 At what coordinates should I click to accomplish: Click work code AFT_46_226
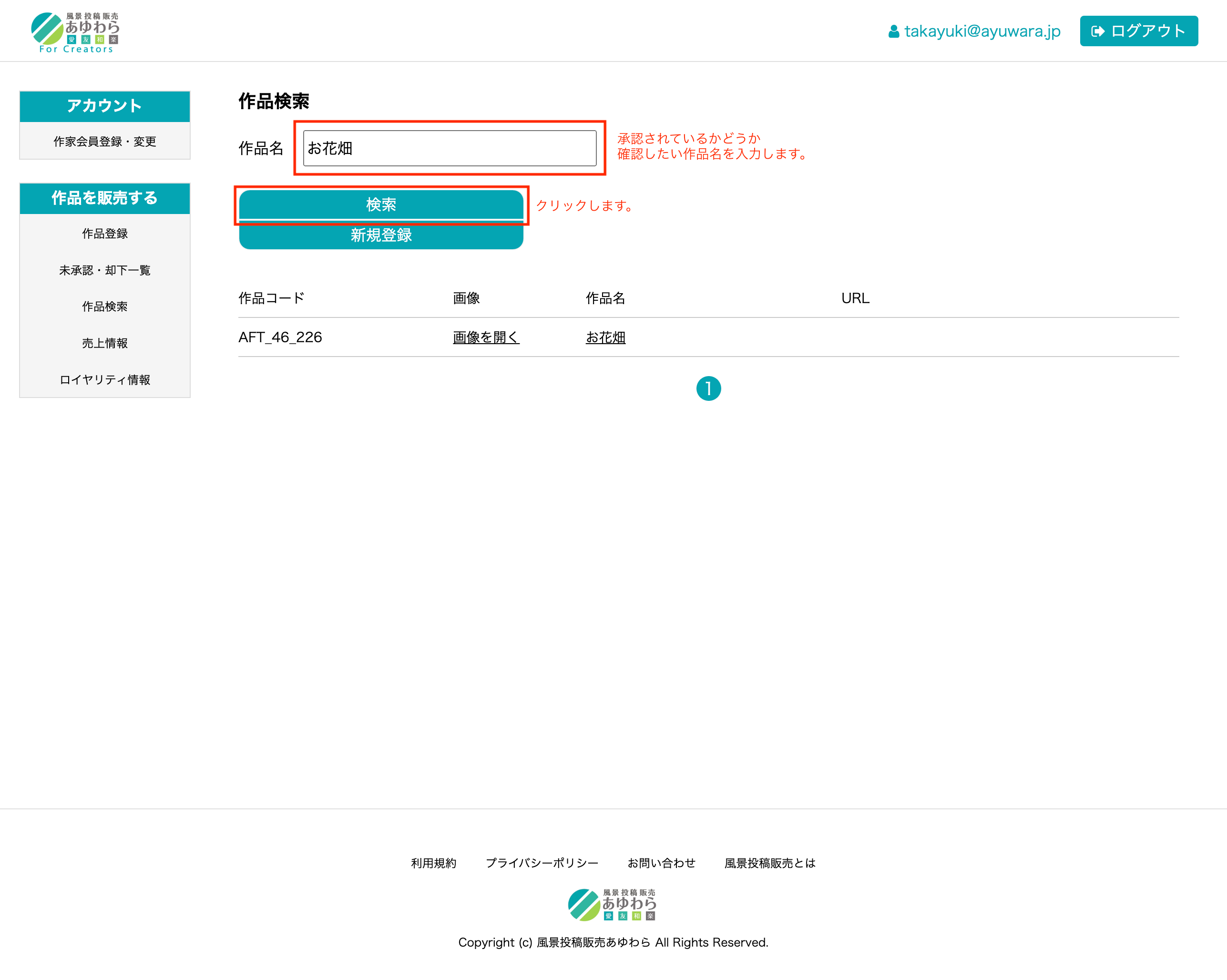[x=280, y=337]
